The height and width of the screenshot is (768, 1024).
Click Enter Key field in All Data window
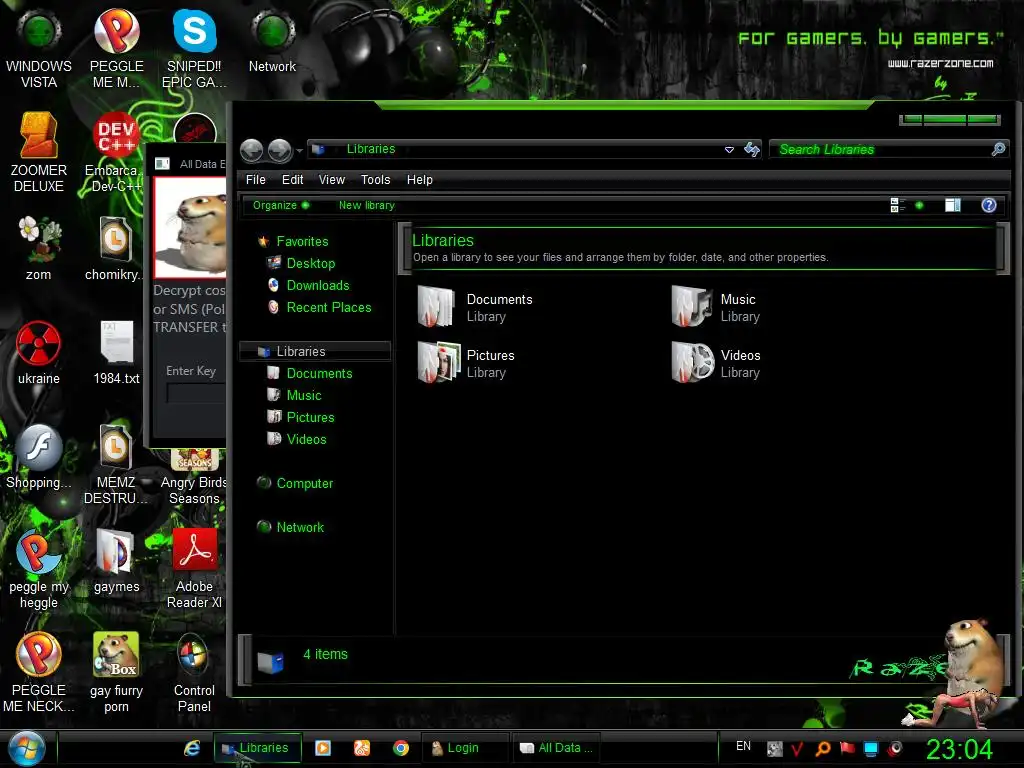(x=197, y=393)
